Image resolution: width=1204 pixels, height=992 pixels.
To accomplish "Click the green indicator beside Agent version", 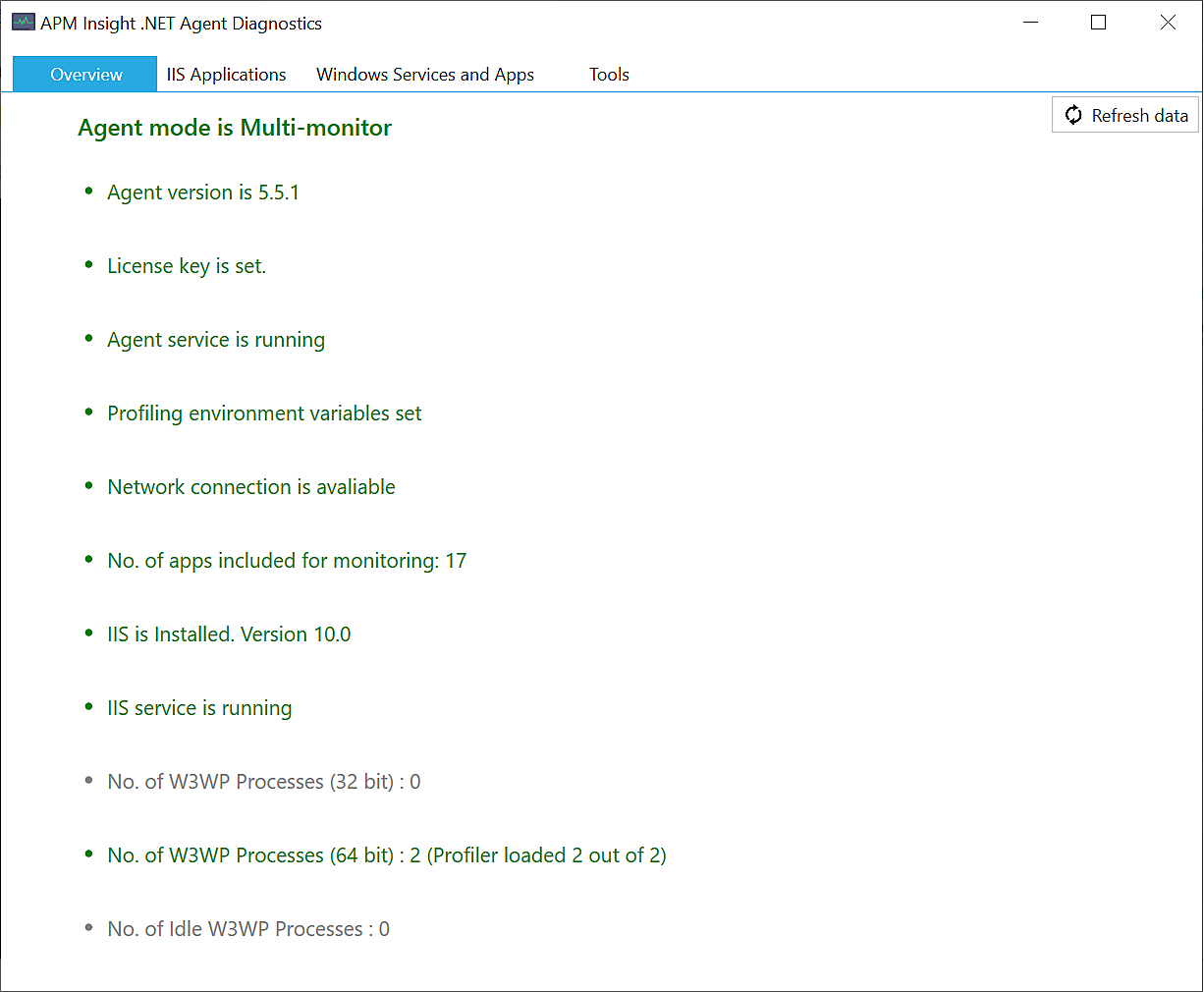I will (88, 192).
